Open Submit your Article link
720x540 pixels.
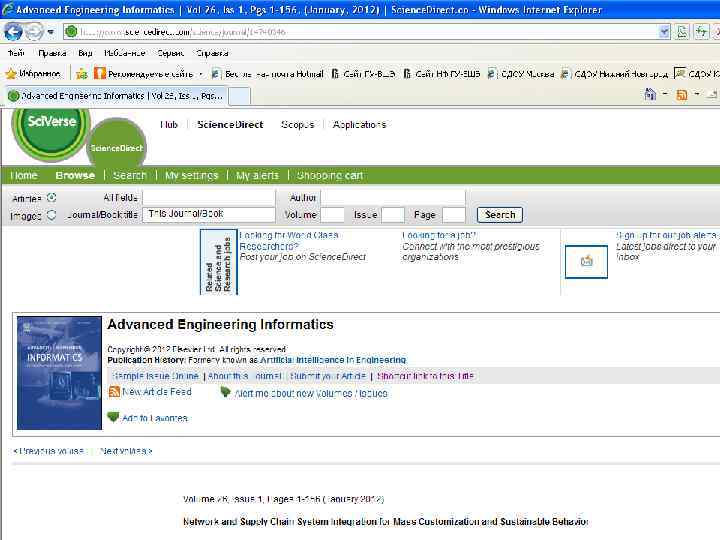(328, 376)
